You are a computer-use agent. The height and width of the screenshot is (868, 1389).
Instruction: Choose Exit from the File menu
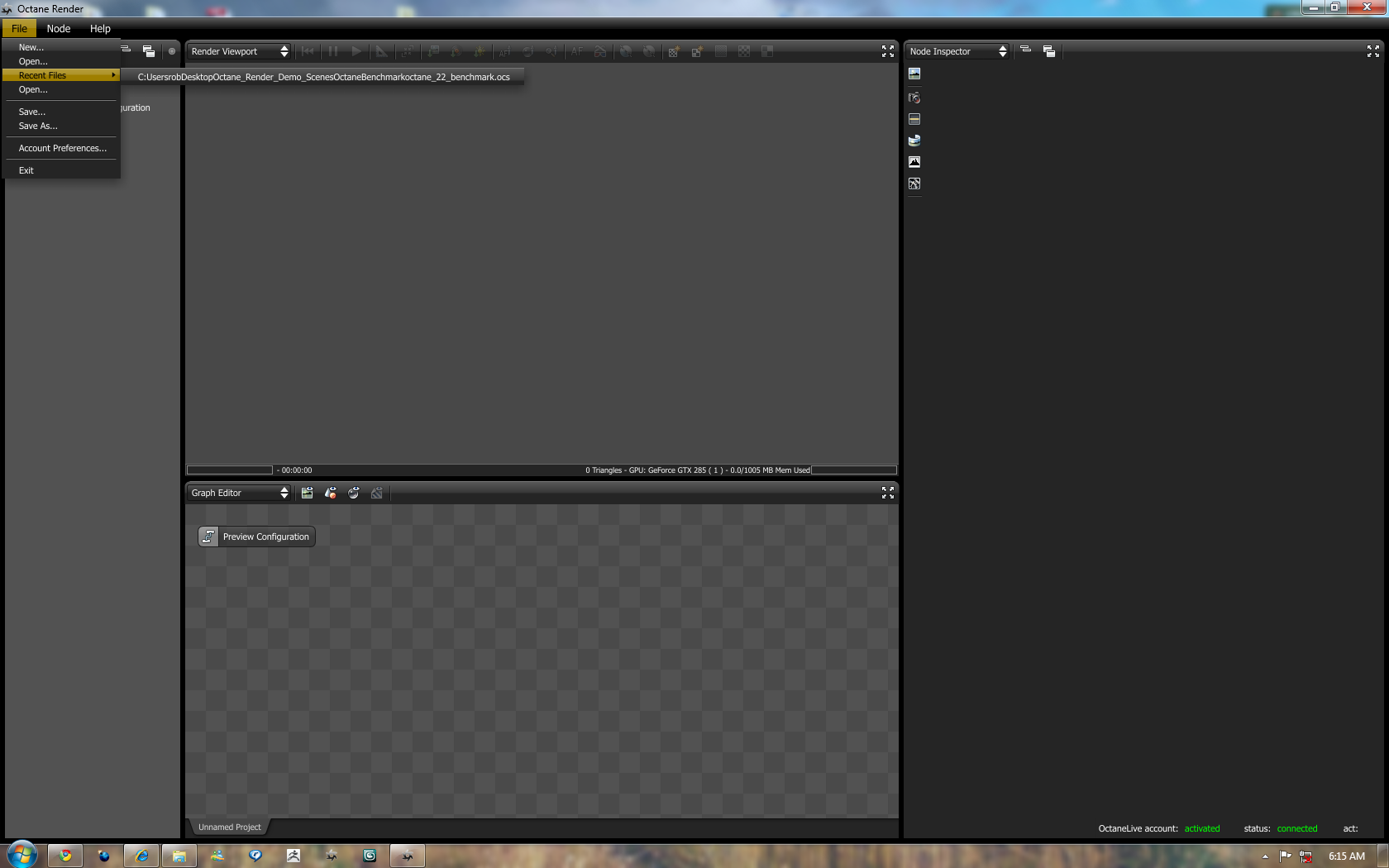pyautogui.click(x=61, y=170)
